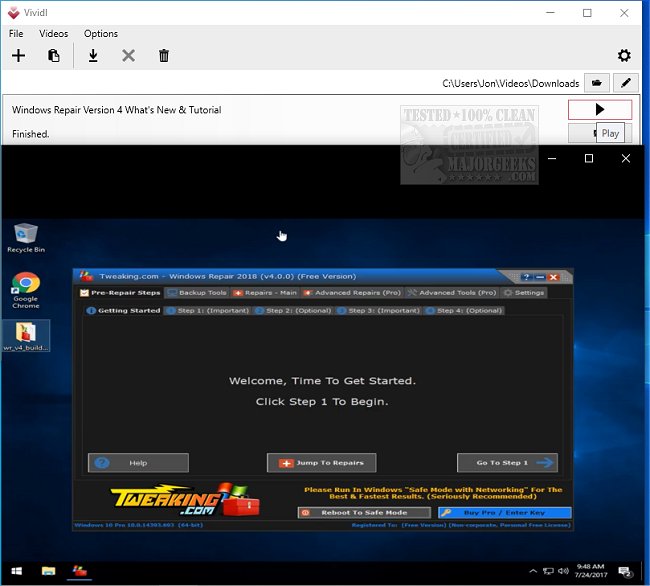
Task: Select the Getting Started sub-tab
Action: coord(124,310)
